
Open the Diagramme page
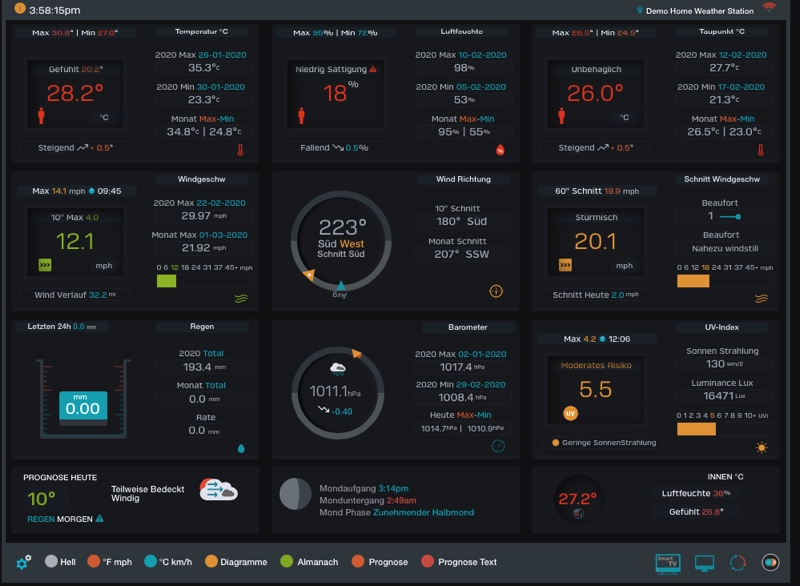[x=237, y=562]
